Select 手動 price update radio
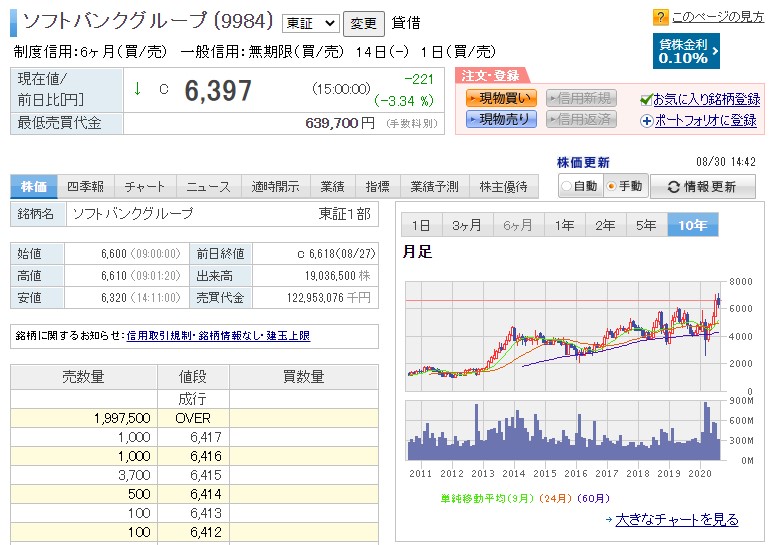 point(611,186)
